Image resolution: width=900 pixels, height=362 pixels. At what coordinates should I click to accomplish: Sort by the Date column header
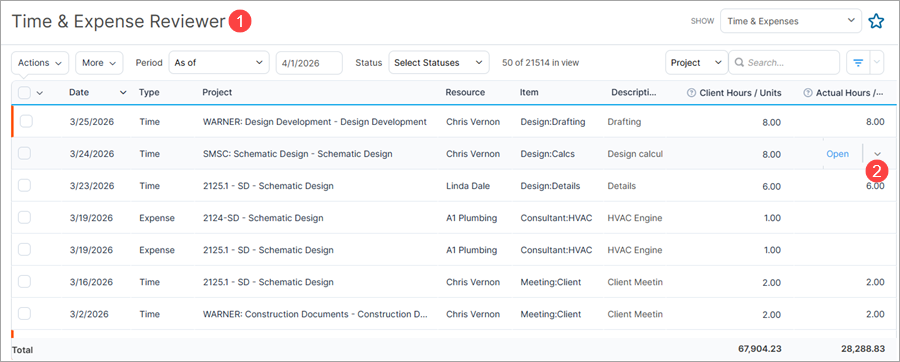[79, 92]
